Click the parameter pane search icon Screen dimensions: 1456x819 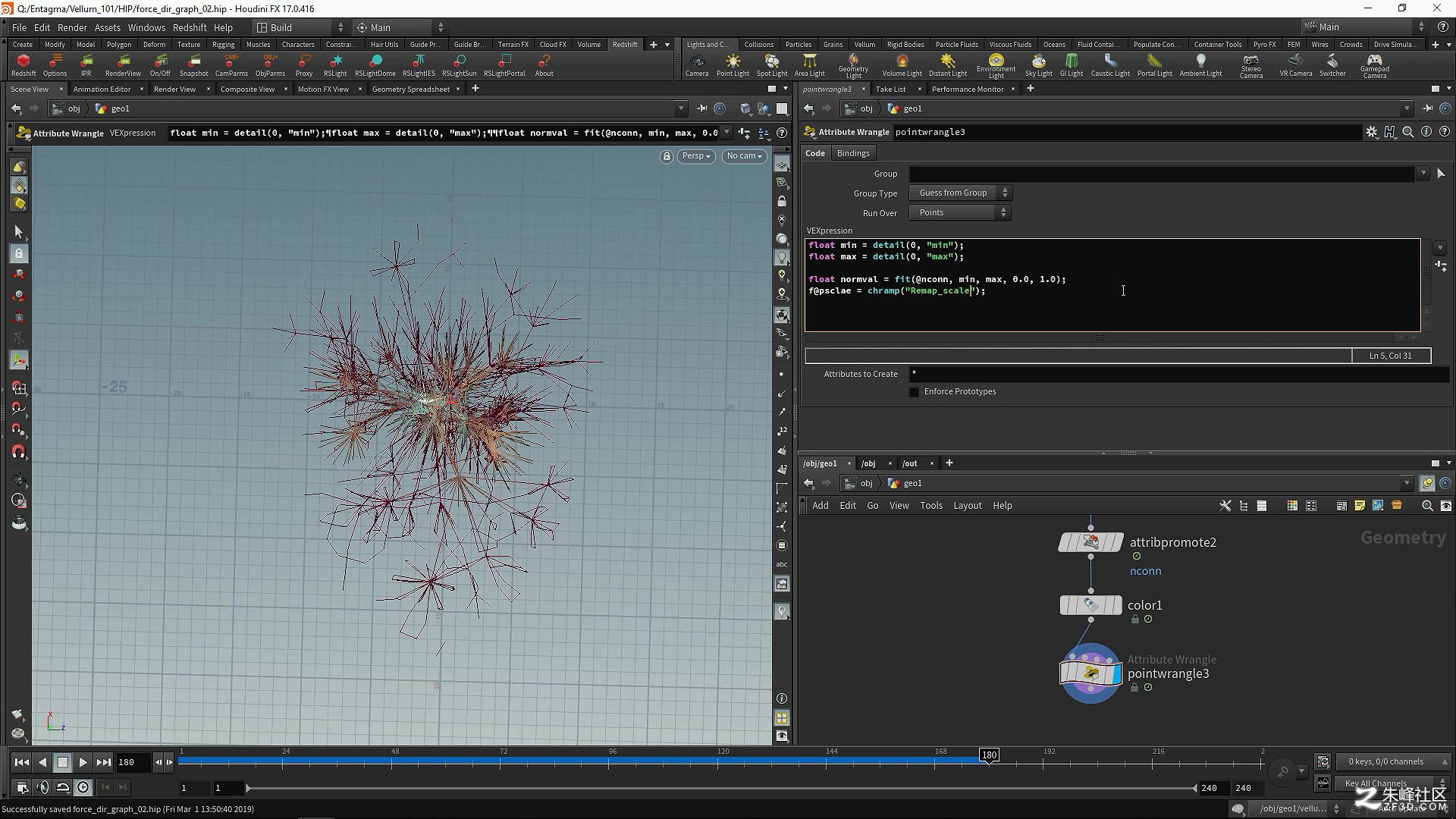[x=1407, y=132]
